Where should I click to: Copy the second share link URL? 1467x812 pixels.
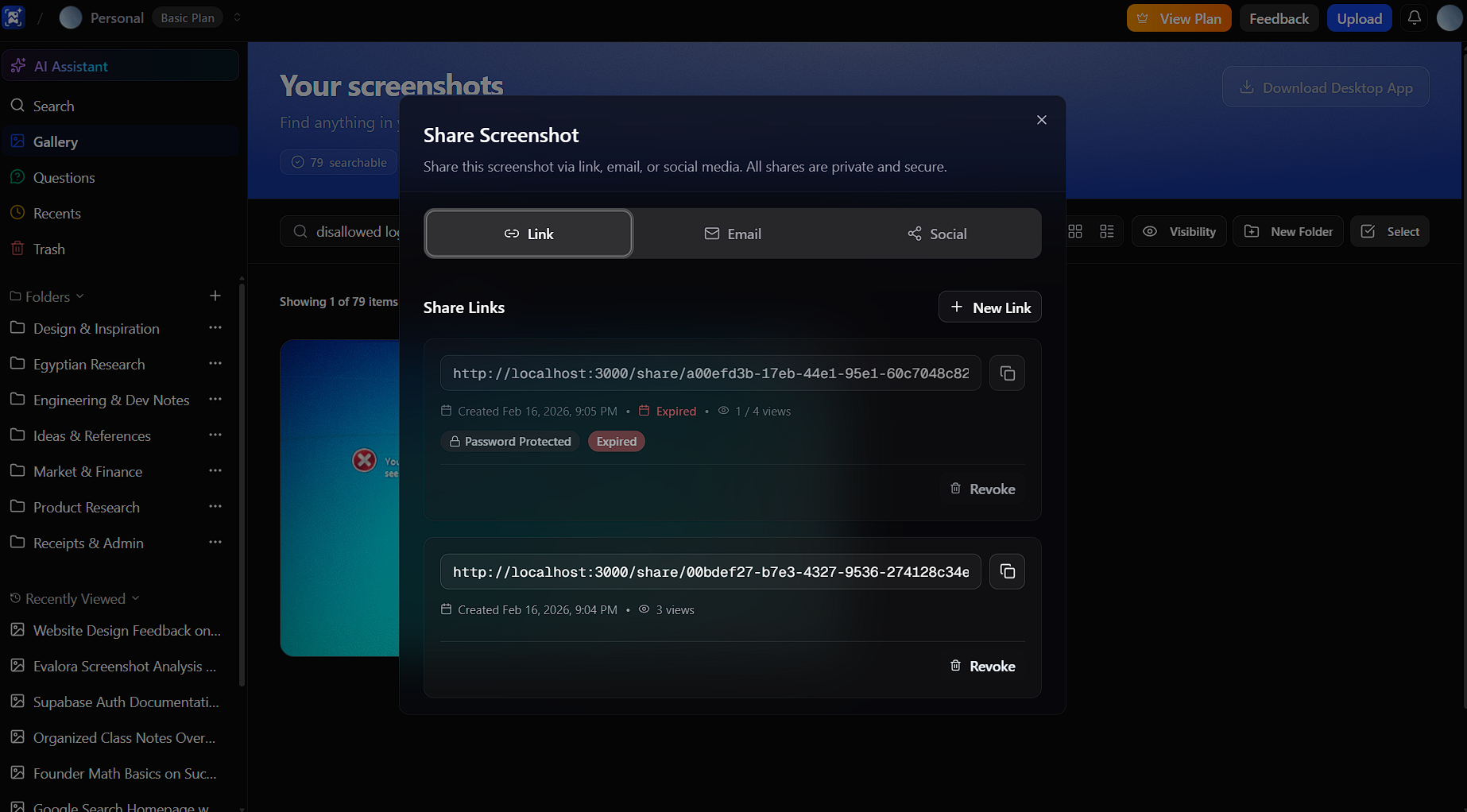tap(1006, 571)
